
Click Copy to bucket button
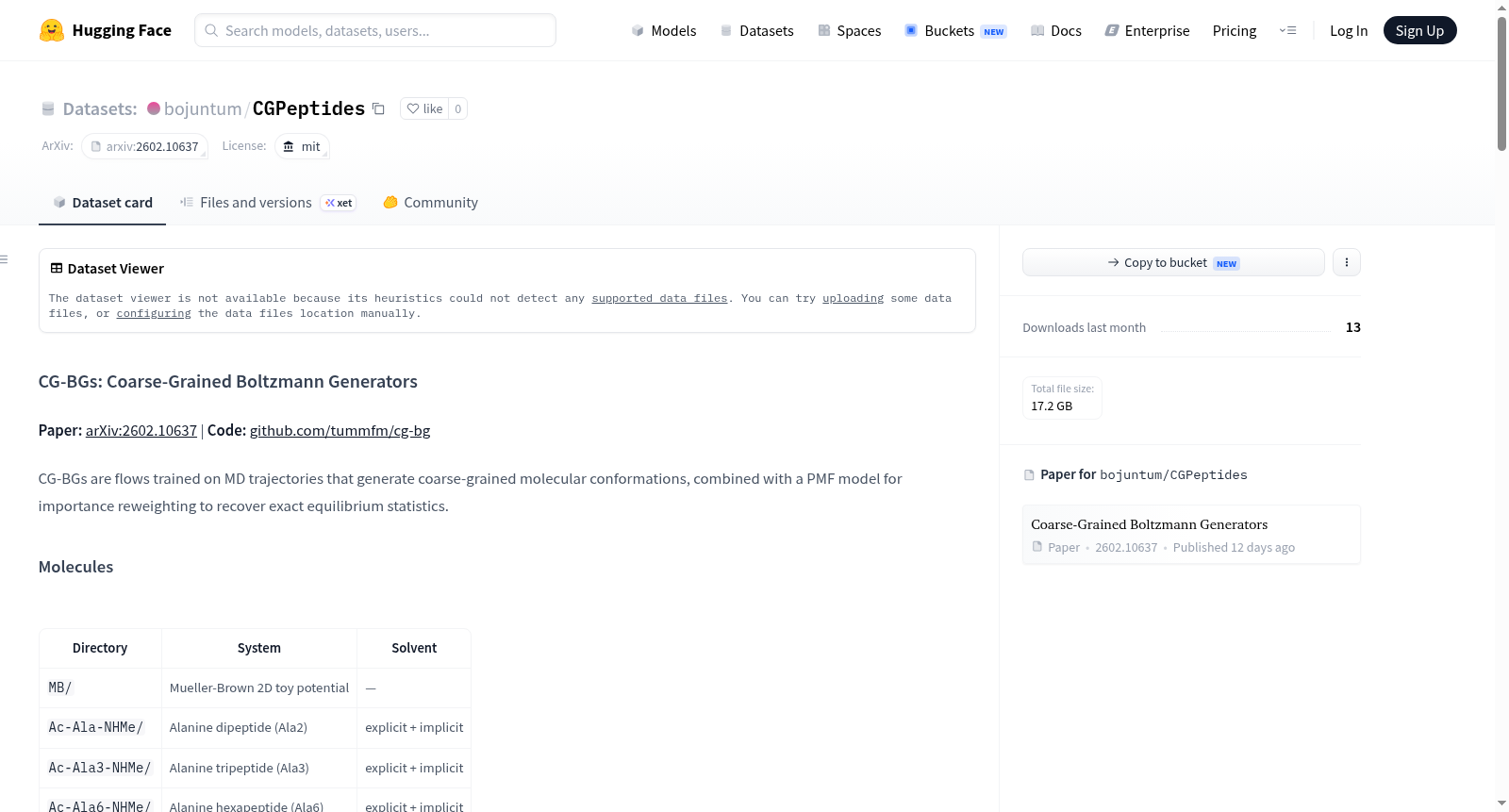(x=1173, y=262)
